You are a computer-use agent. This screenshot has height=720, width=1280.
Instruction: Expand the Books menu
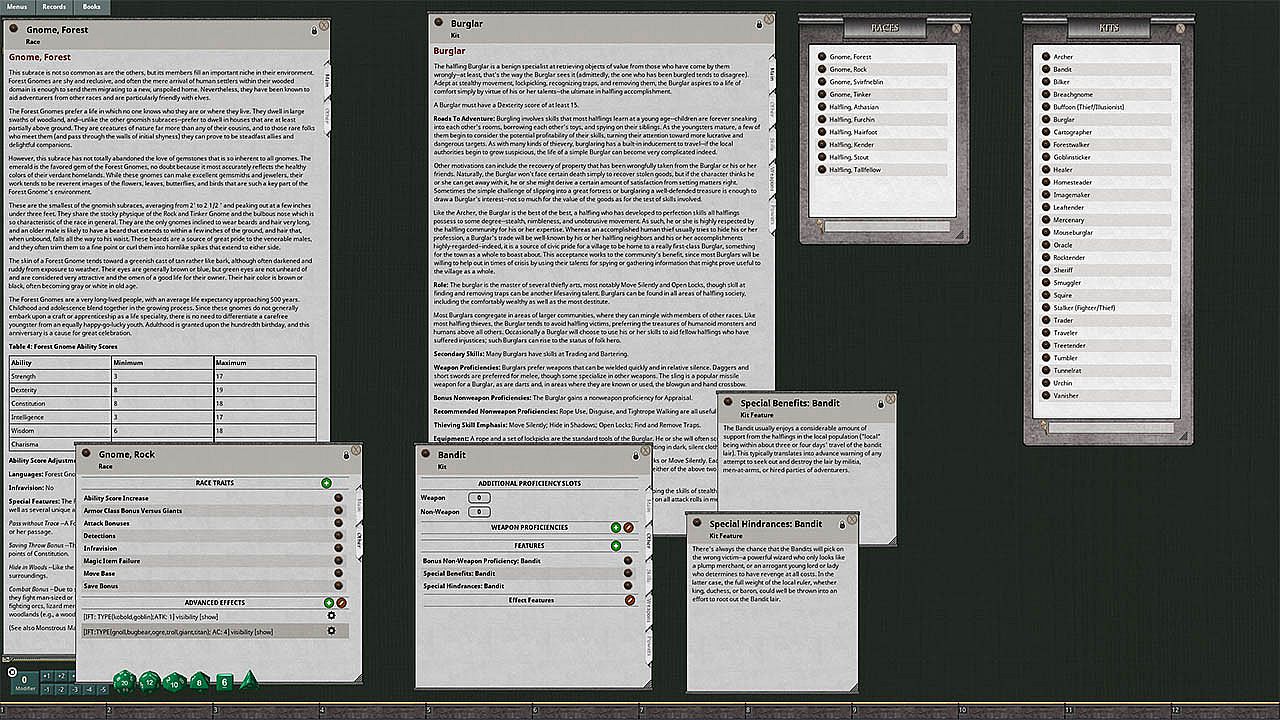point(91,7)
